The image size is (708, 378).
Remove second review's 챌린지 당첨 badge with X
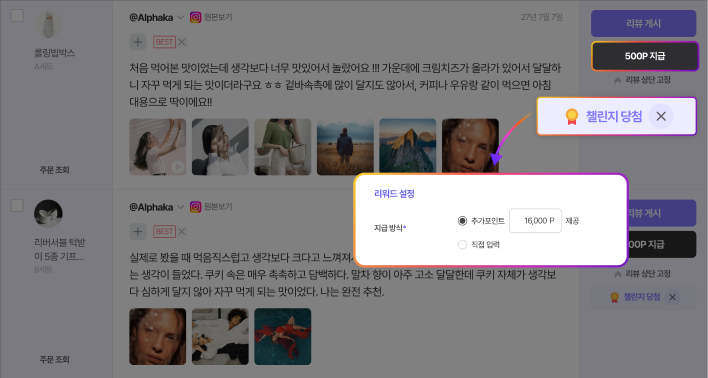pos(672,297)
